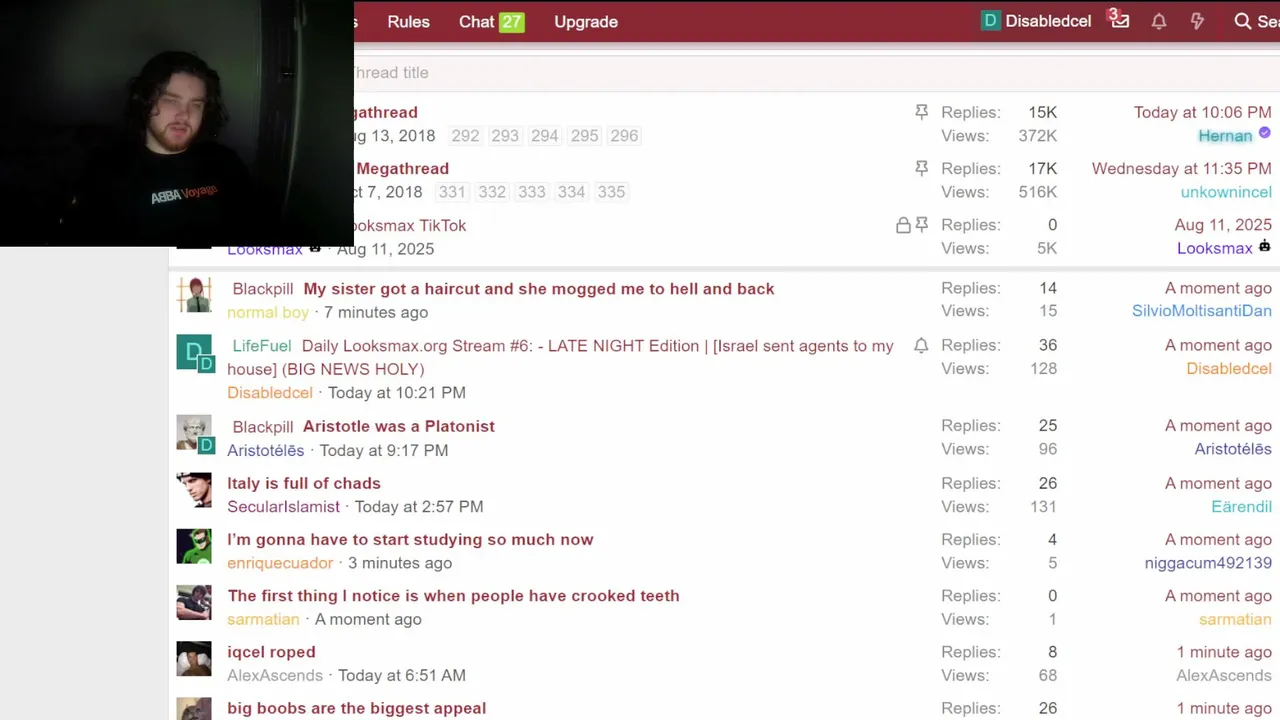
Task: Open author profile enriquecuador
Action: click(x=279, y=563)
